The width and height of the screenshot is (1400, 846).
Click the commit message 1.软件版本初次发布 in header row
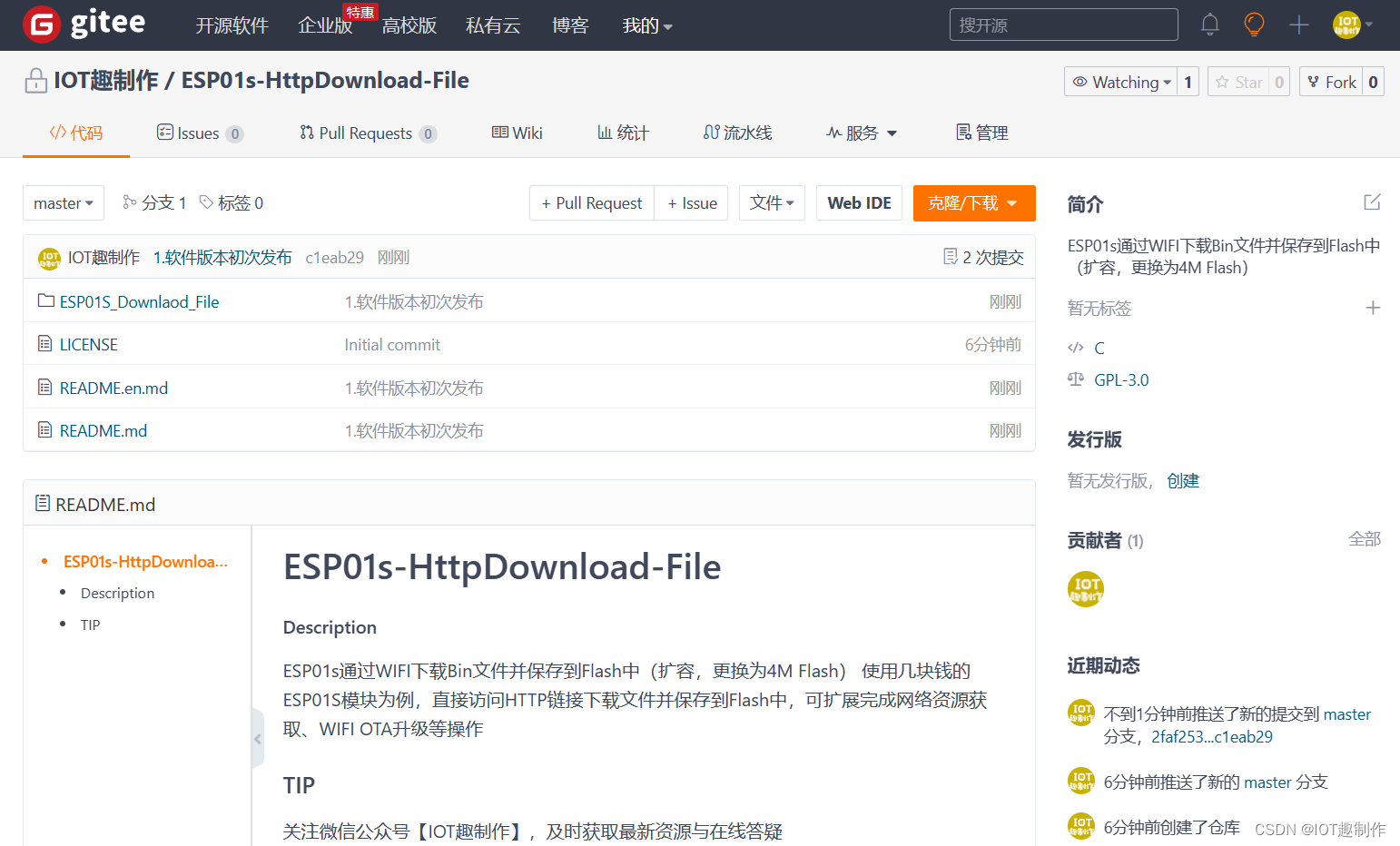(x=222, y=258)
